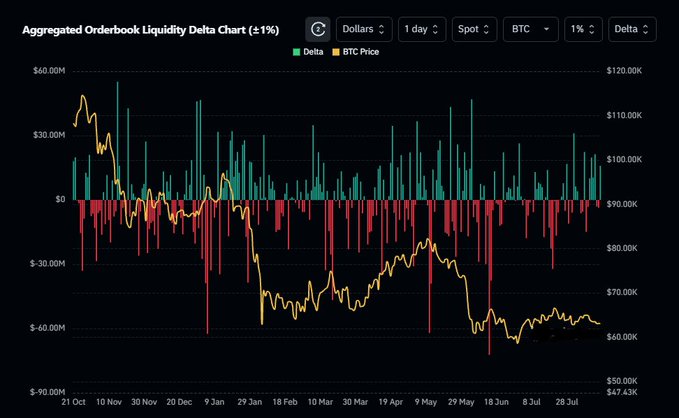Toggle the Delta series legend item
679x418 pixels.
308,52
